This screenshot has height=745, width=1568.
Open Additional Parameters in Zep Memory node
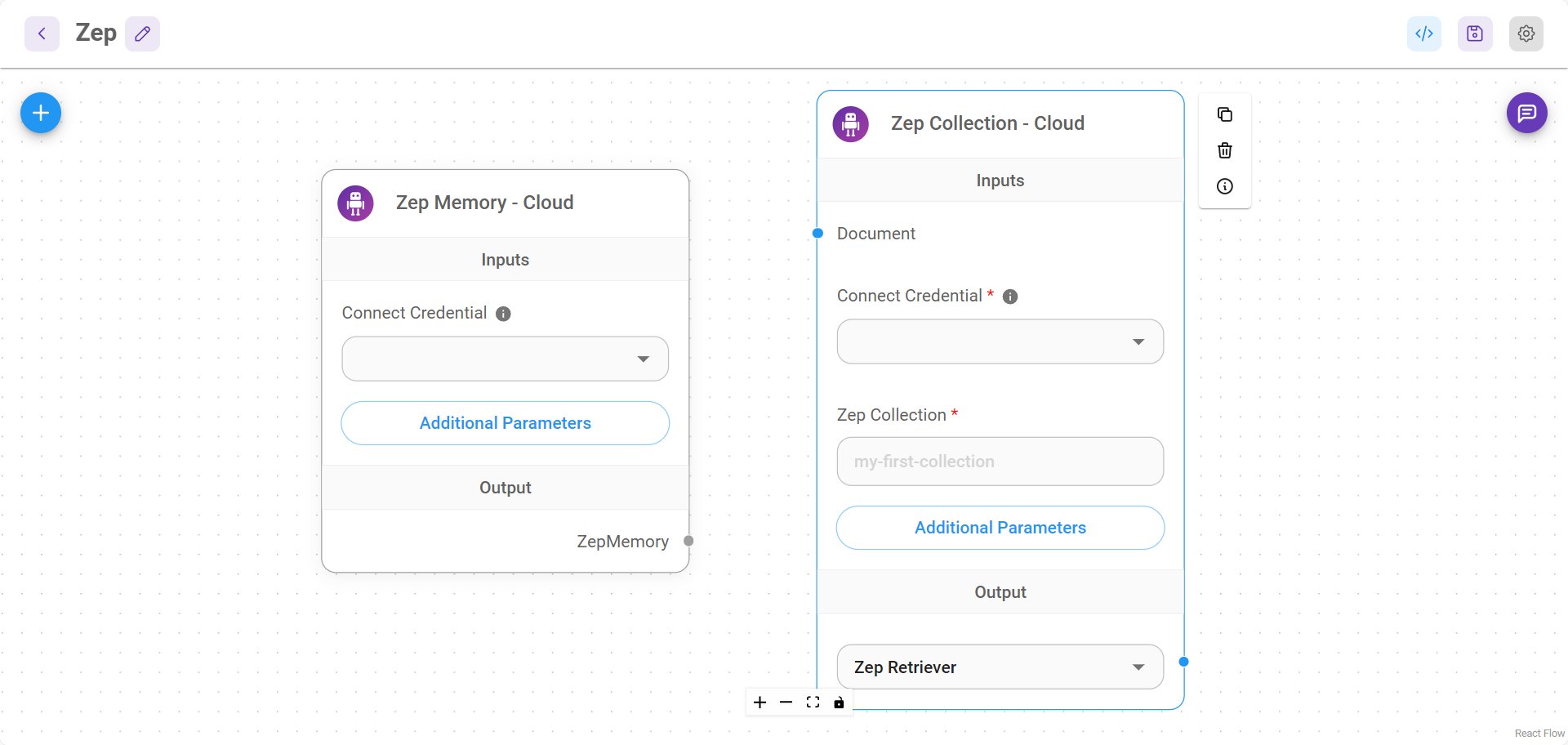505,423
